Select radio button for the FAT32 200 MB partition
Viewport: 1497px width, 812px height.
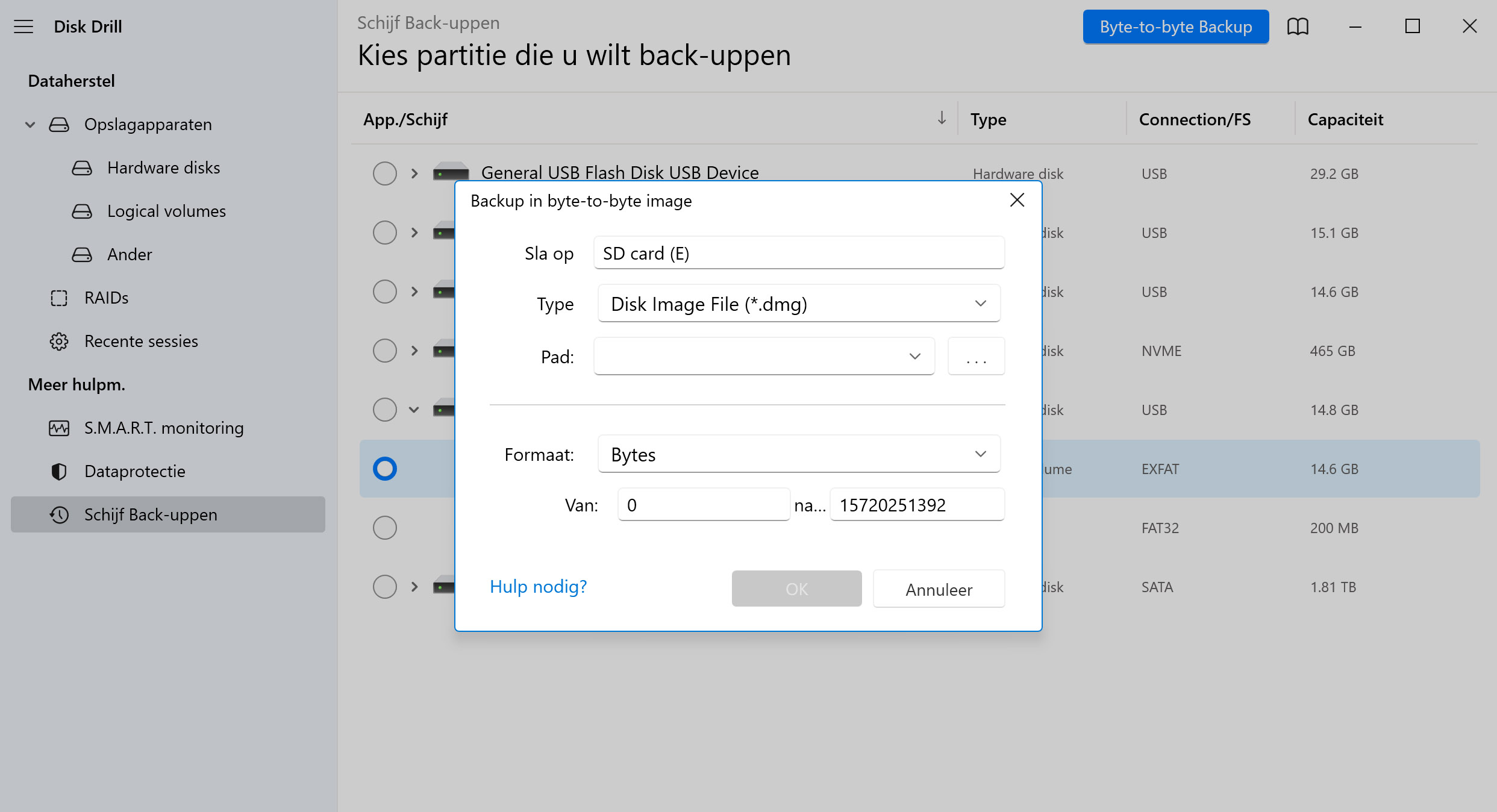click(x=385, y=528)
